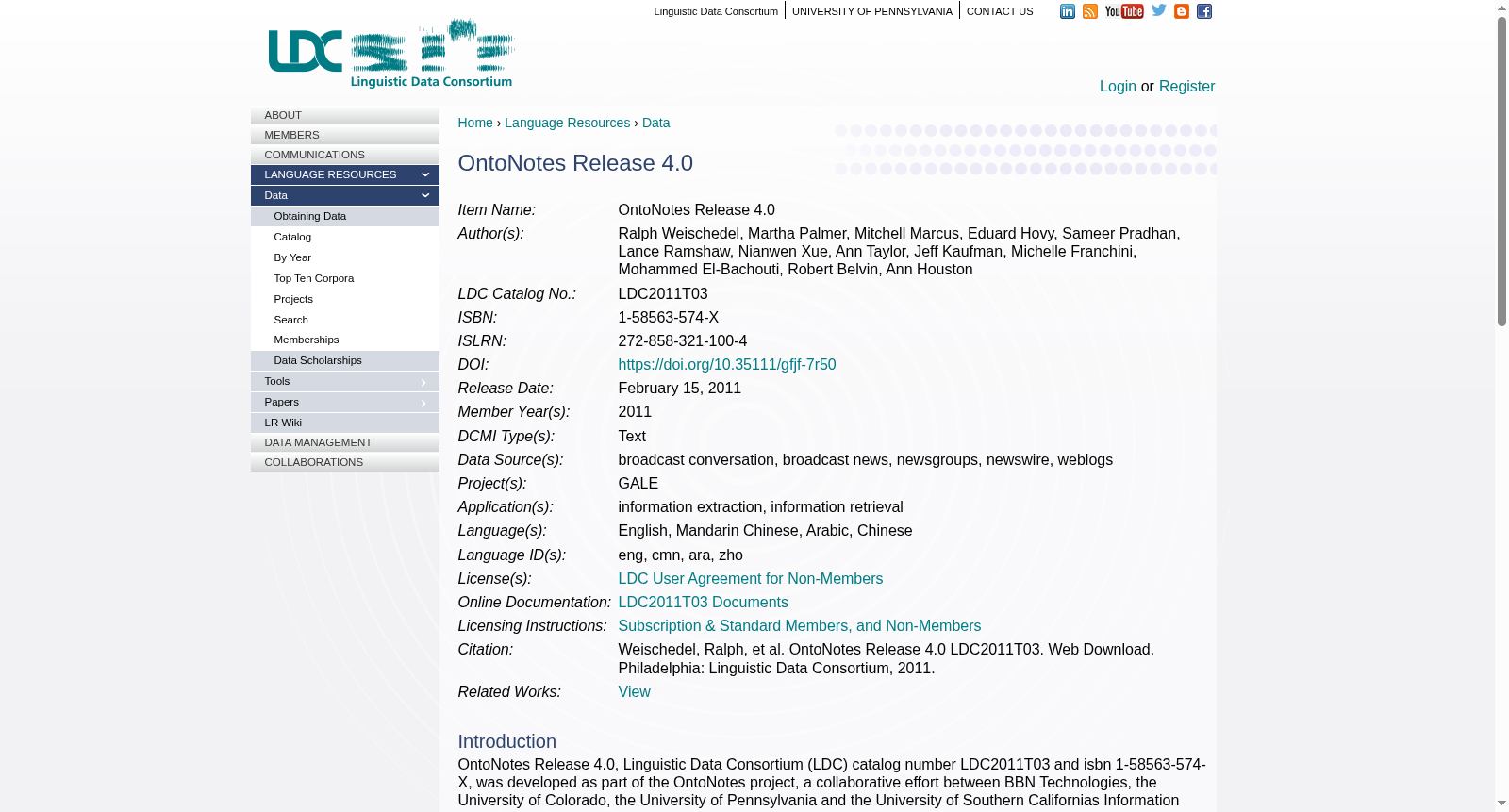Click the ISBN value 1-58563-574-X
The image size is (1509, 812).
[x=669, y=317]
